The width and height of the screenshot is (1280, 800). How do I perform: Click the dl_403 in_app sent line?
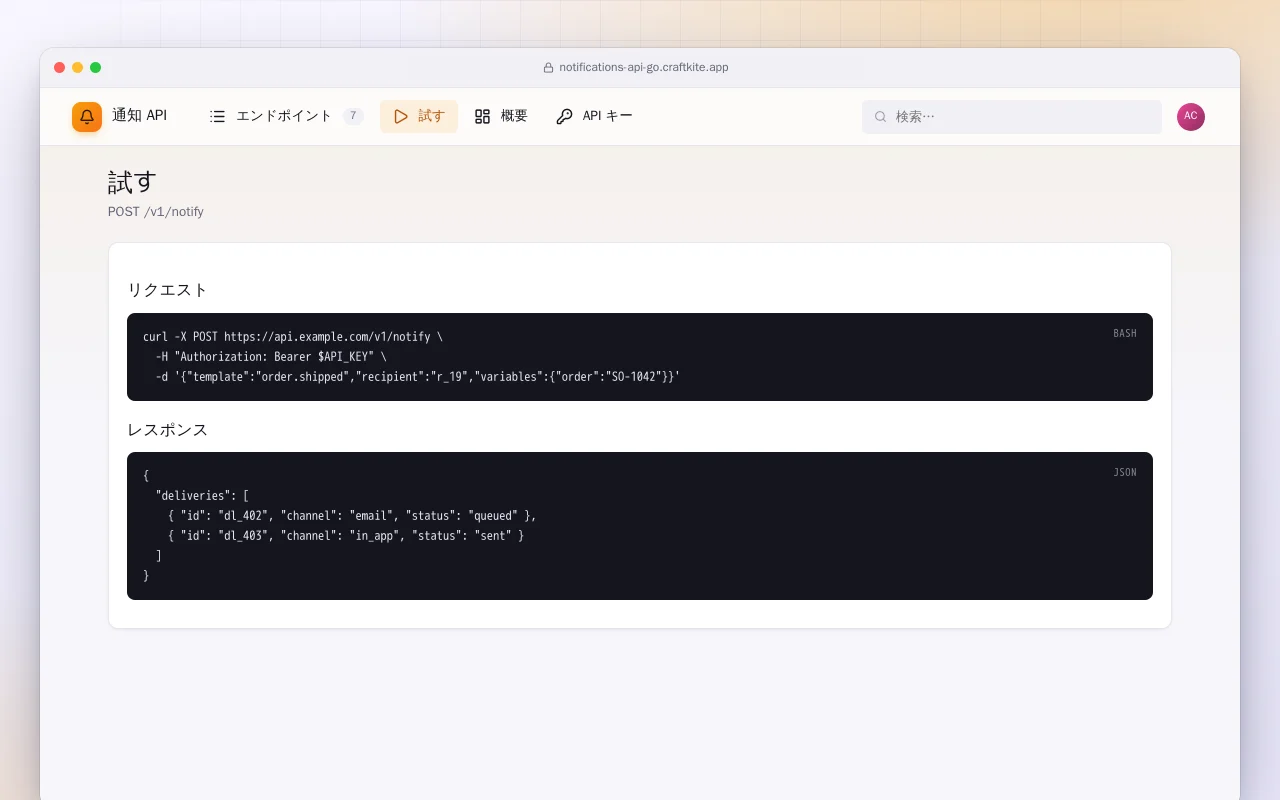[x=346, y=536]
